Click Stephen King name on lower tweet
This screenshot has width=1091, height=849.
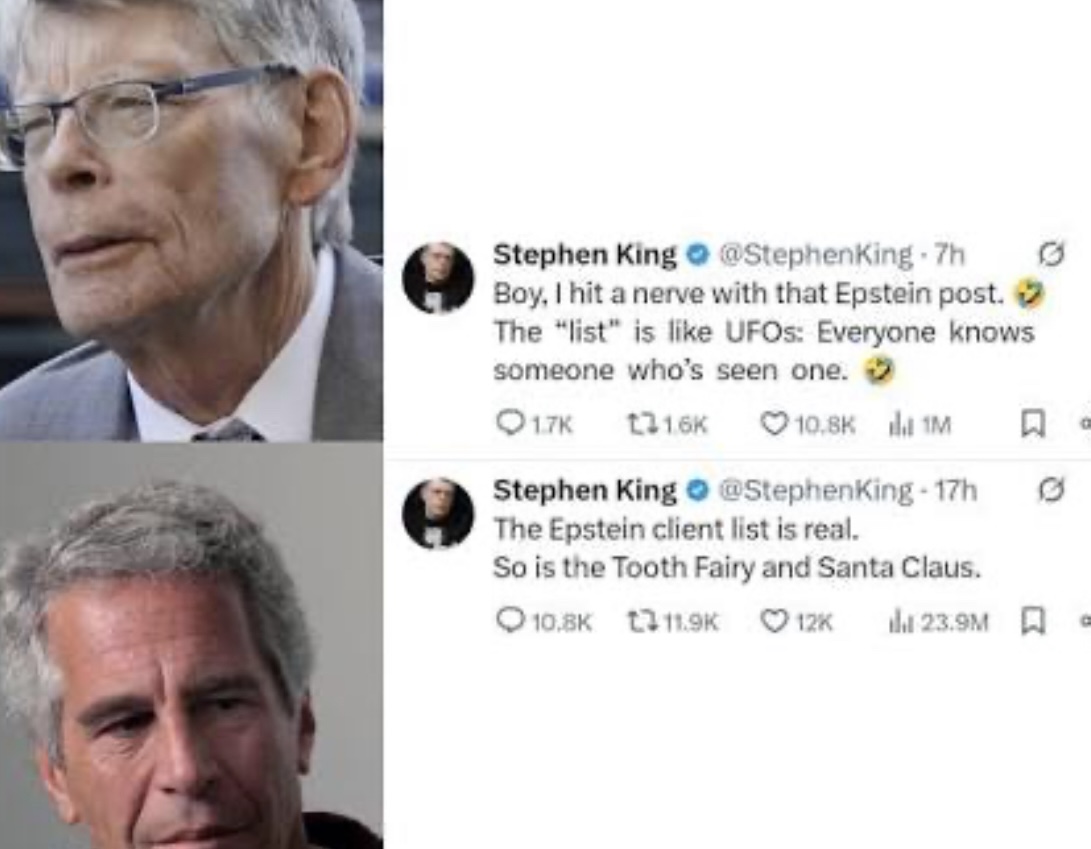pyautogui.click(x=584, y=491)
